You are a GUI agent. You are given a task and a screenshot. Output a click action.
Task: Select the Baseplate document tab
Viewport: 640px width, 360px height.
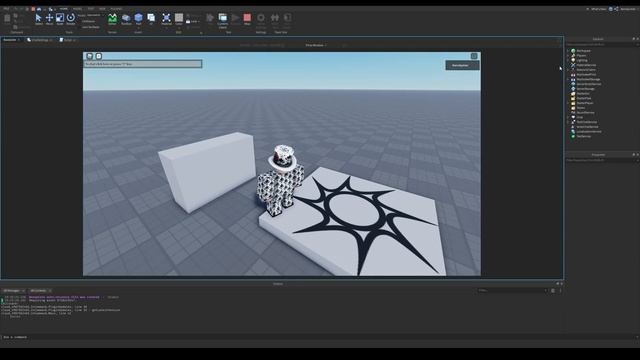click(11, 40)
